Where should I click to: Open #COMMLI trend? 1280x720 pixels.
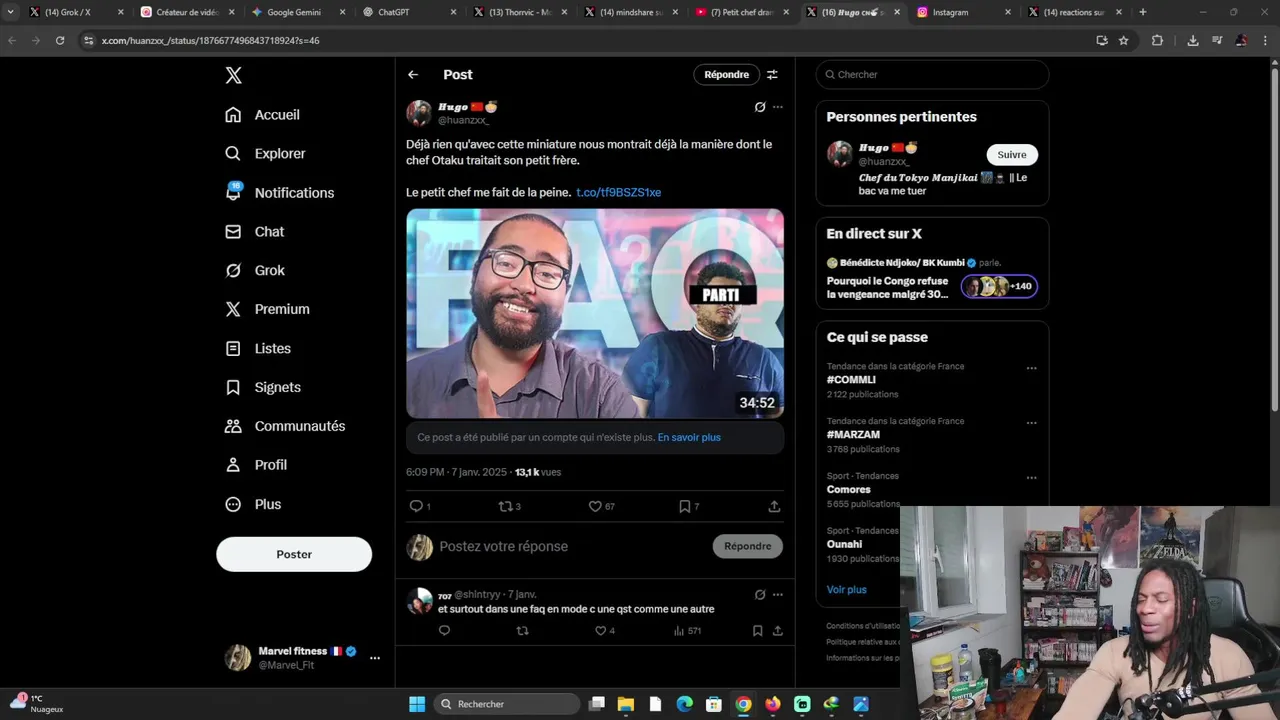coord(851,380)
